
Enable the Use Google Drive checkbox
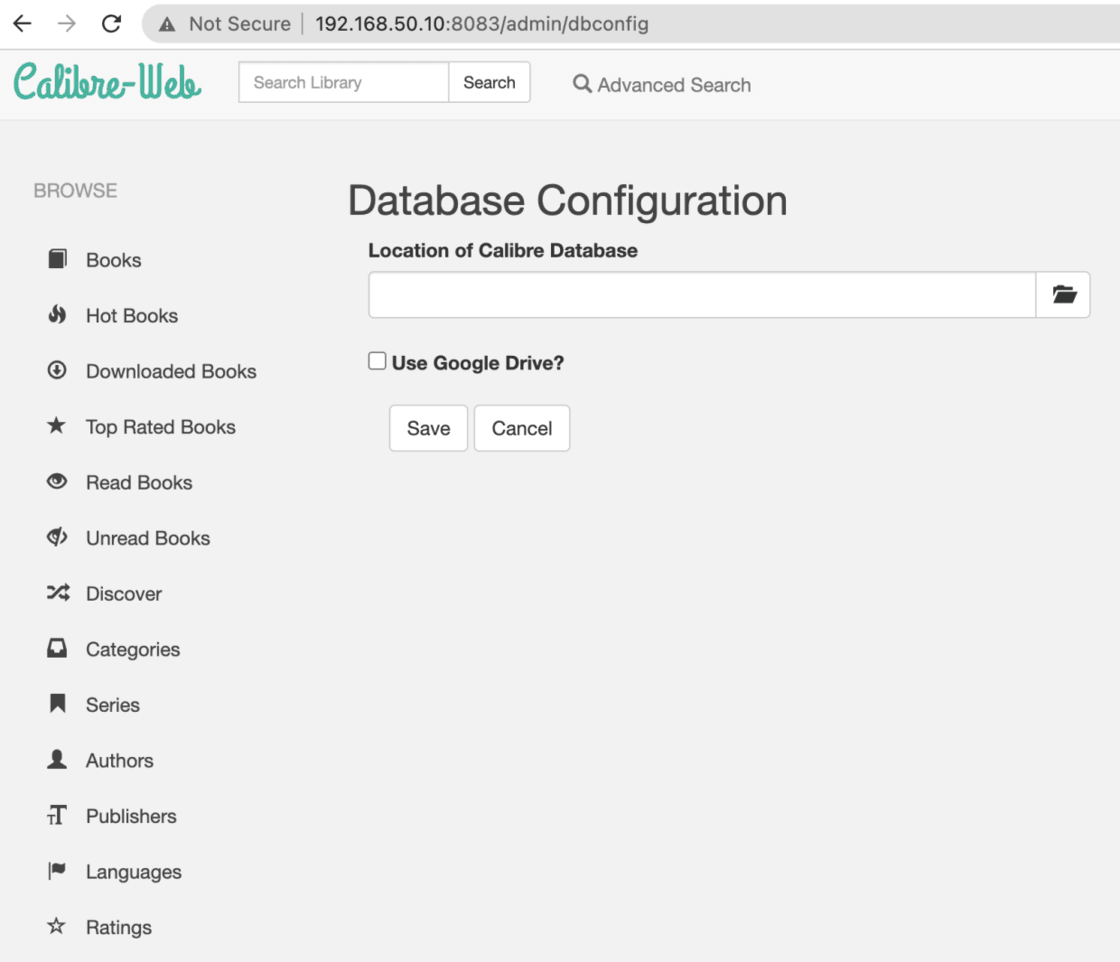(377, 362)
